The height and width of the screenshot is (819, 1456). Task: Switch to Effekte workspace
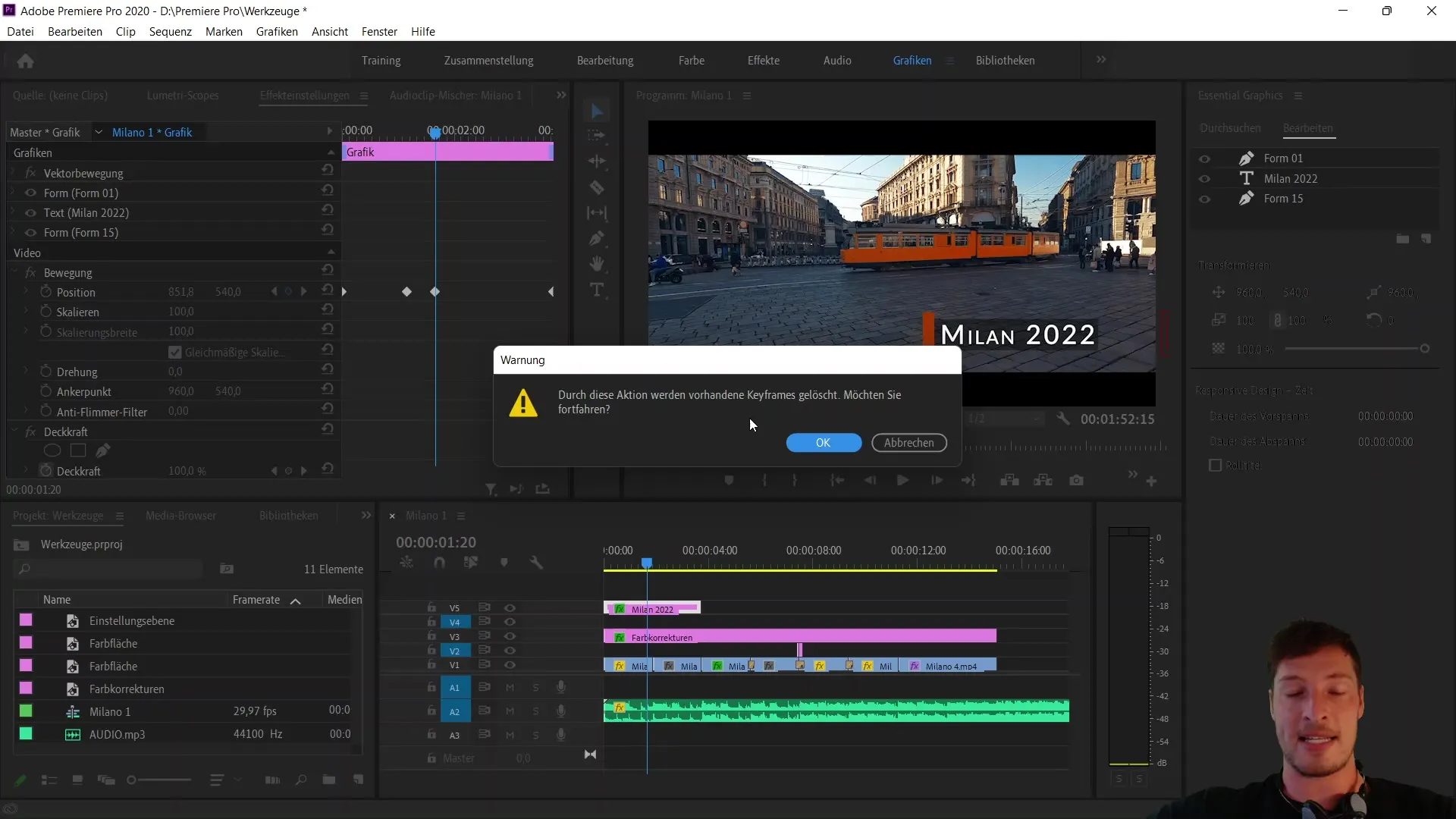click(x=764, y=61)
